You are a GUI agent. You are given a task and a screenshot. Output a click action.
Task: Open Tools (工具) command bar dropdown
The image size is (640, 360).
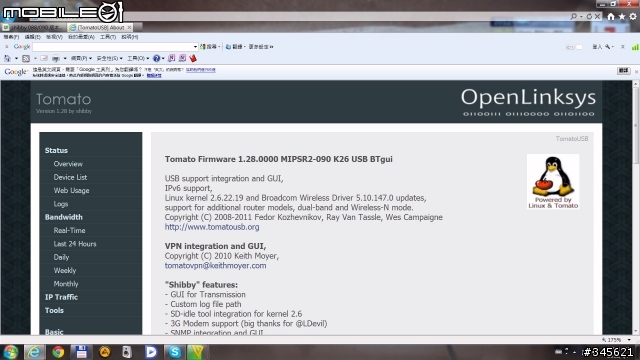pos(138,58)
